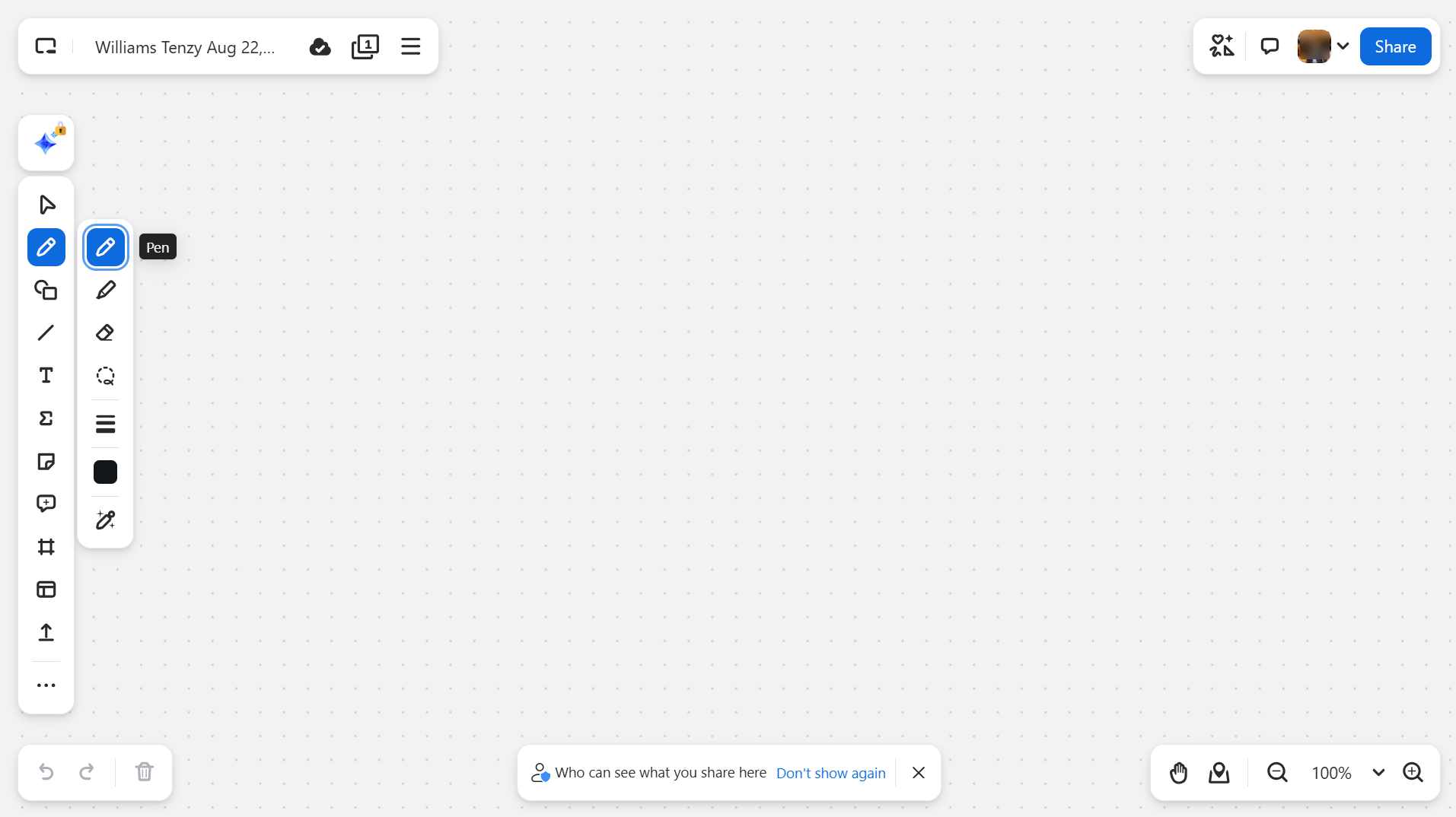The width and height of the screenshot is (1456, 817).
Task: Select the Pen tool
Action: pyautogui.click(x=105, y=246)
